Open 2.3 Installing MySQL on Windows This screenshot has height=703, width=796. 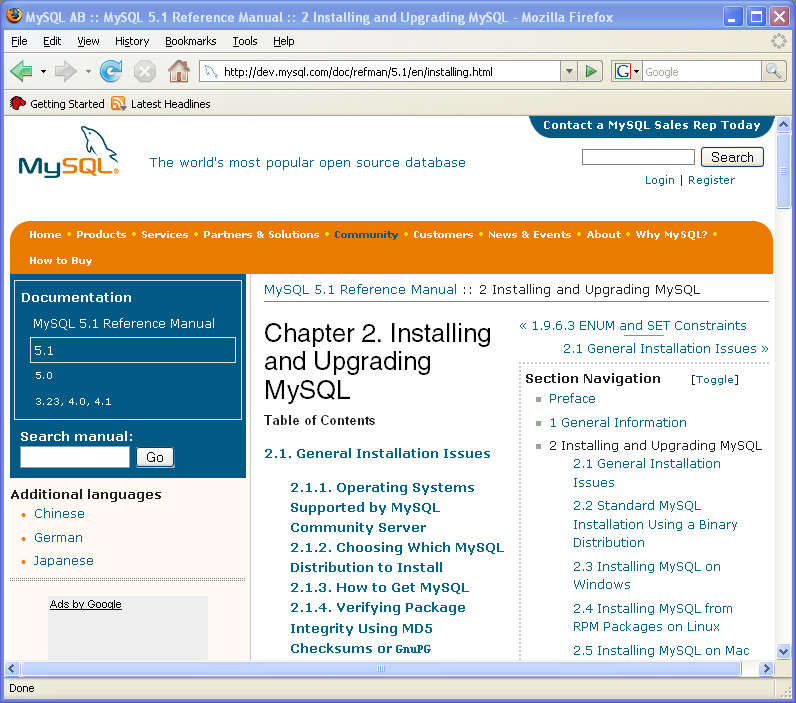(647, 575)
